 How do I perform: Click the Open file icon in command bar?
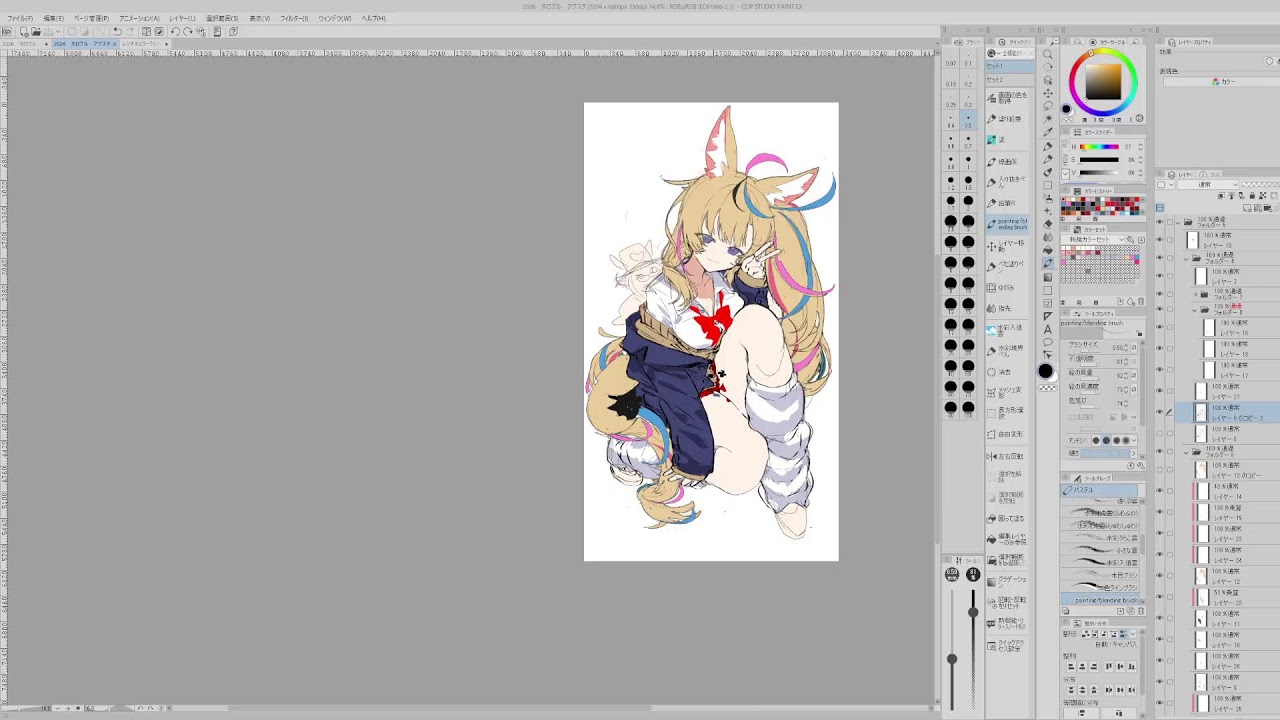pyautogui.click(x=37, y=32)
